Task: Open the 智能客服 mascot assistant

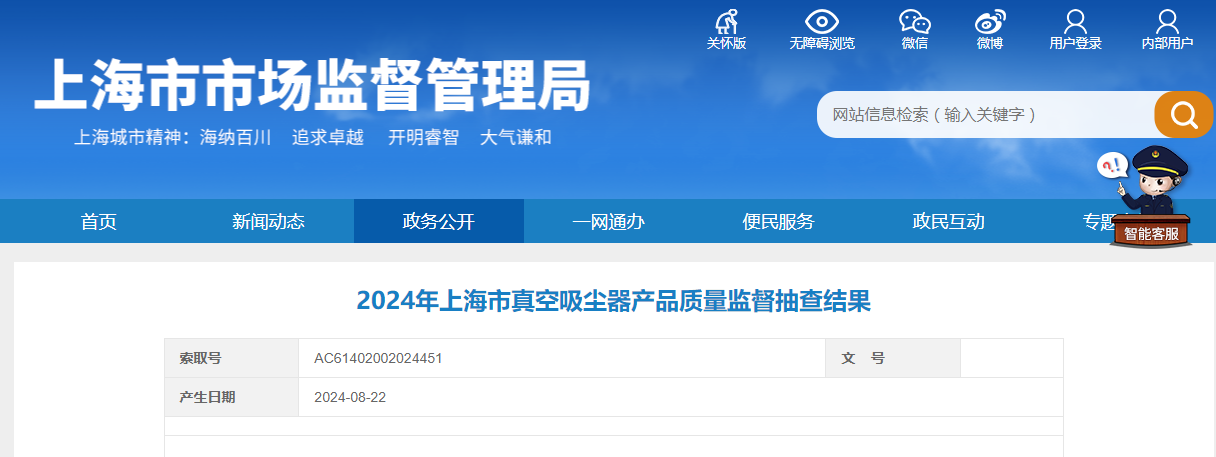Action: click(1150, 197)
